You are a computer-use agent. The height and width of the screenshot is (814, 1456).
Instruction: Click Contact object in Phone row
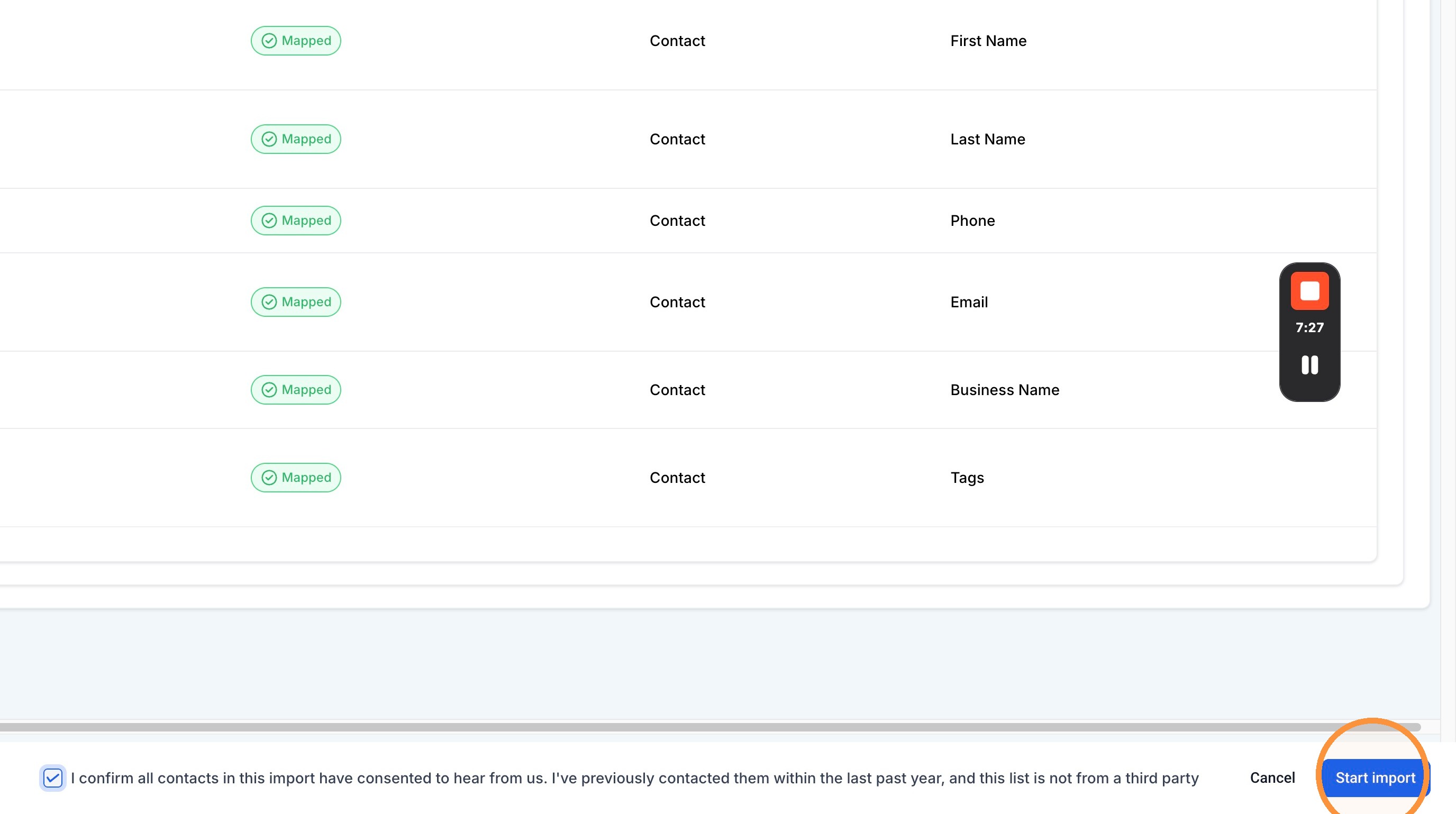(x=677, y=221)
